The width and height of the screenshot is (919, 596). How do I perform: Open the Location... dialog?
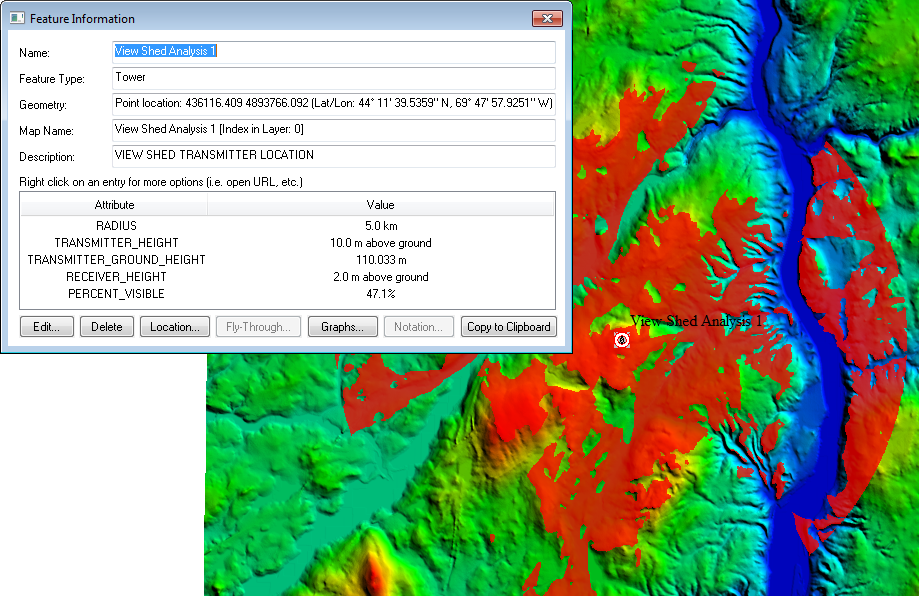pos(175,327)
